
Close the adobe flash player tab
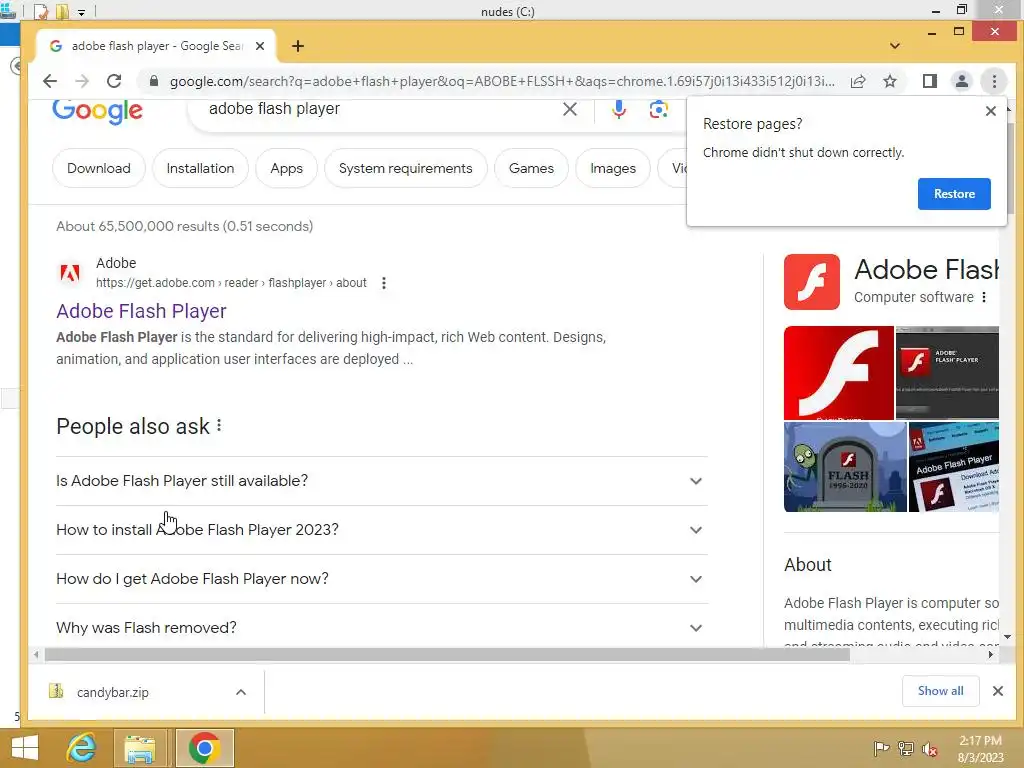coord(260,46)
